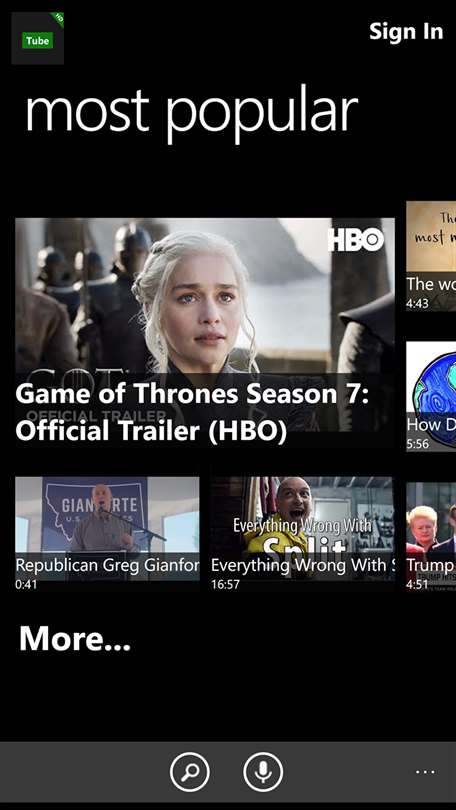The width and height of the screenshot is (456, 810).
Task: Tap the green Tube app logo
Action: click(38, 38)
